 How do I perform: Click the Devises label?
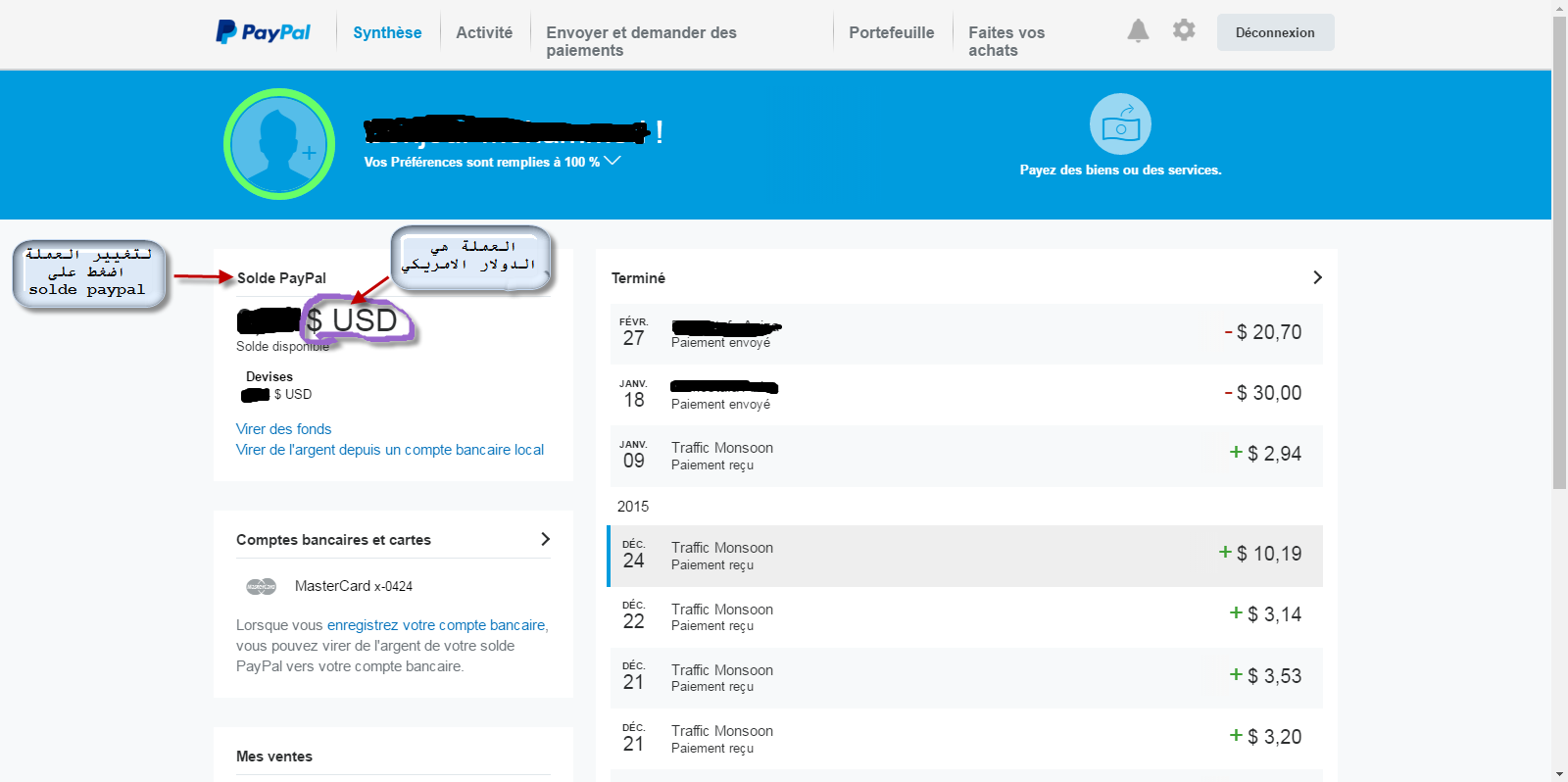point(269,376)
